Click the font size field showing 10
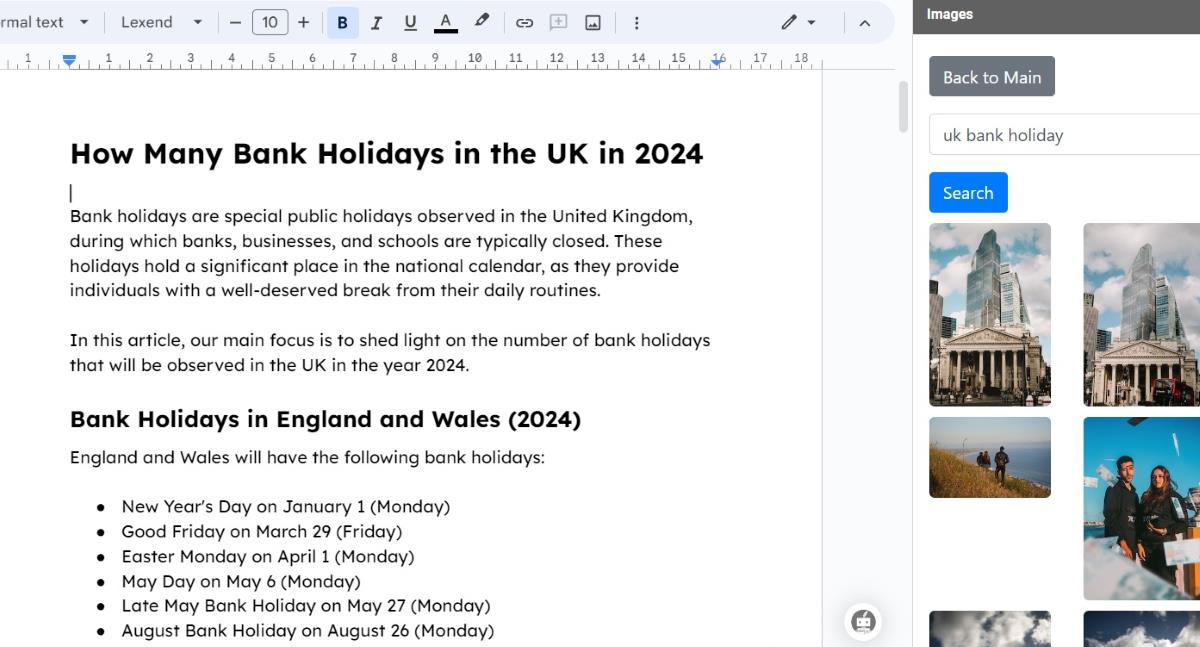This screenshot has height=647, width=1200. click(x=270, y=22)
